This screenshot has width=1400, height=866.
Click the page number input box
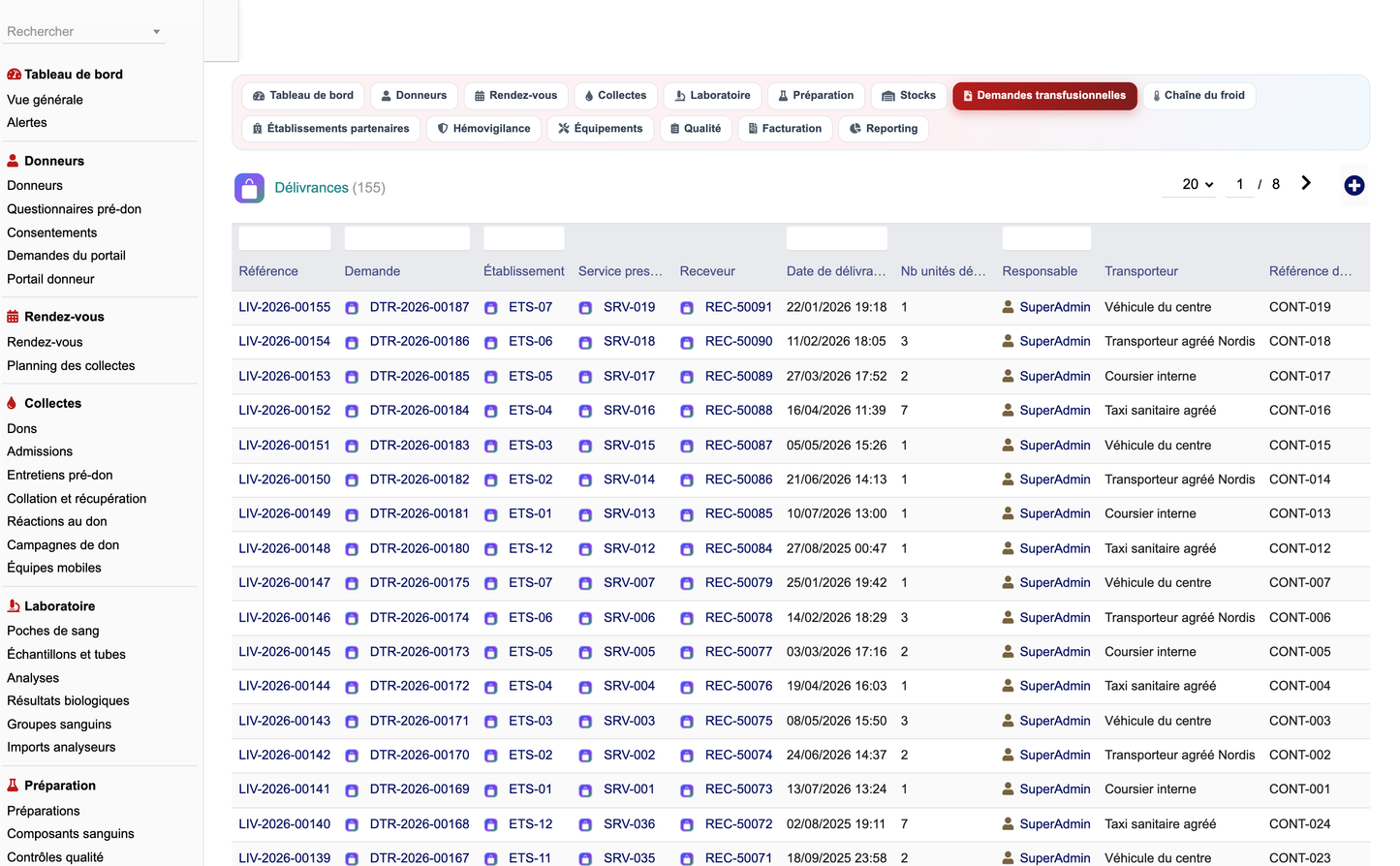[x=1239, y=184]
